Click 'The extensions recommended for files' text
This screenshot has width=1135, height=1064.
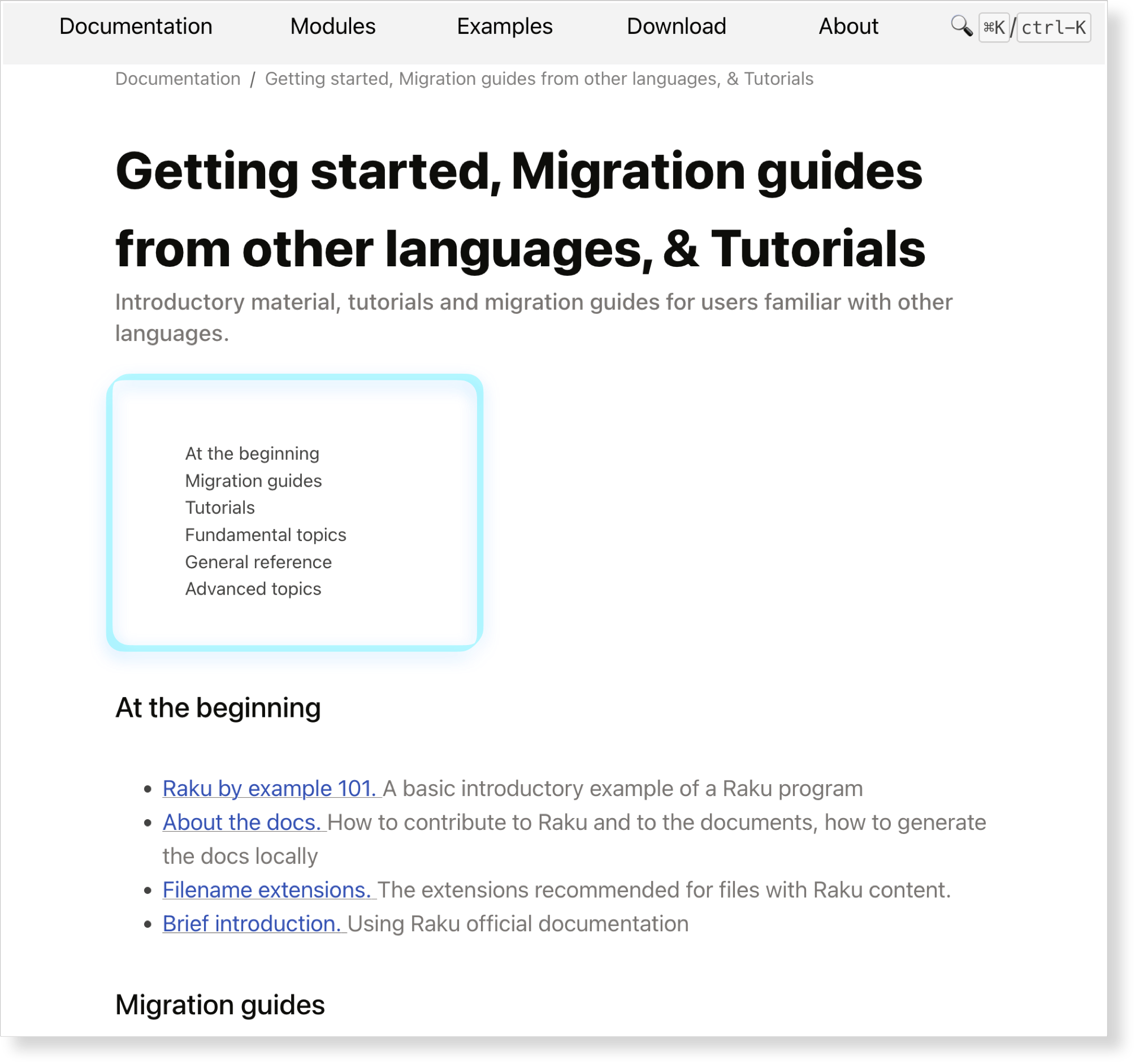click(664, 890)
